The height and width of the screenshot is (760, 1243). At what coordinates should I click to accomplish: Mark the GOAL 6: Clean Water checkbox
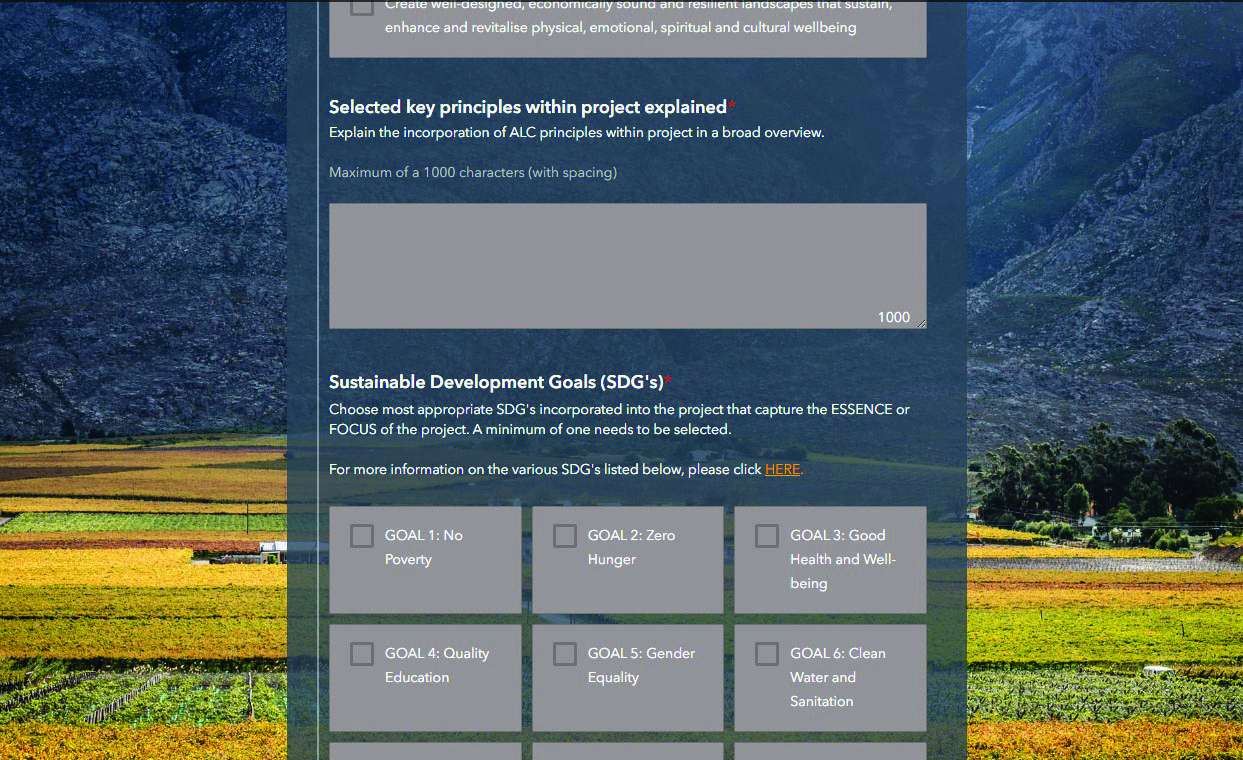point(767,654)
